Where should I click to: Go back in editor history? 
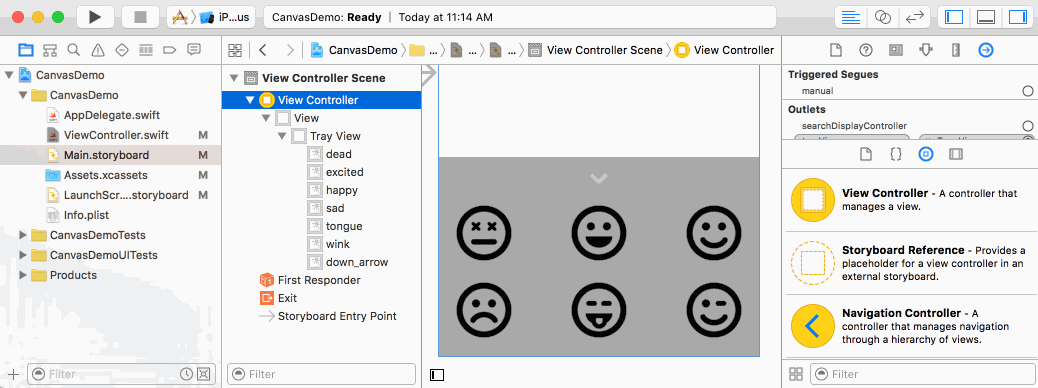coord(263,50)
